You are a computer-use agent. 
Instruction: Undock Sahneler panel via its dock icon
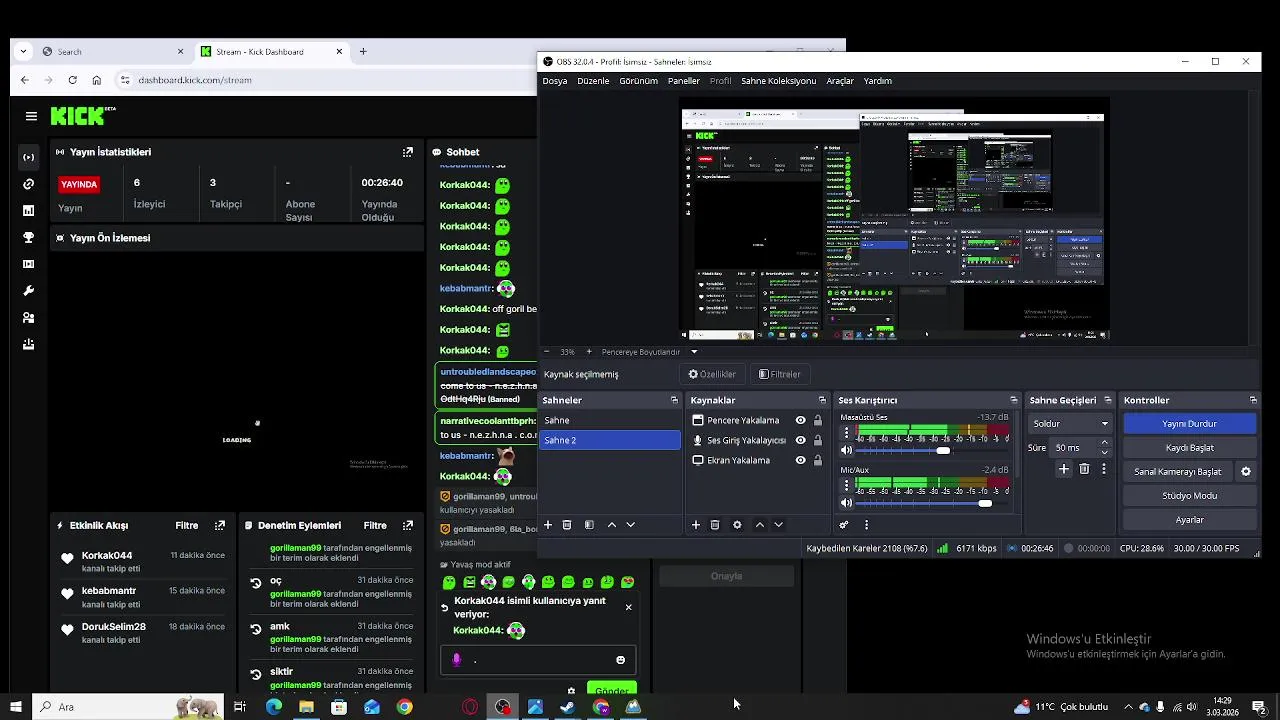click(x=674, y=400)
